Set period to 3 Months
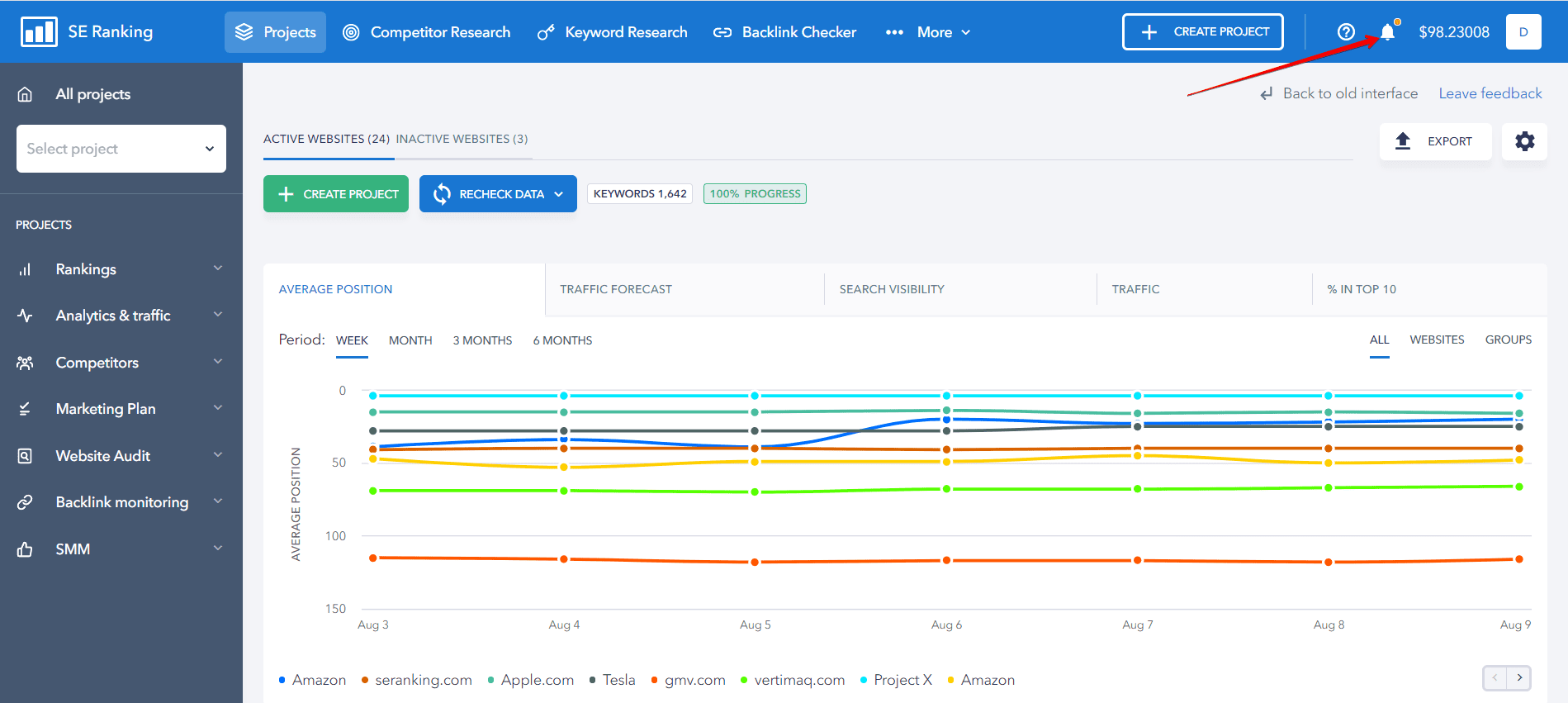Viewport: 1568px width, 703px height. pos(482,340)
